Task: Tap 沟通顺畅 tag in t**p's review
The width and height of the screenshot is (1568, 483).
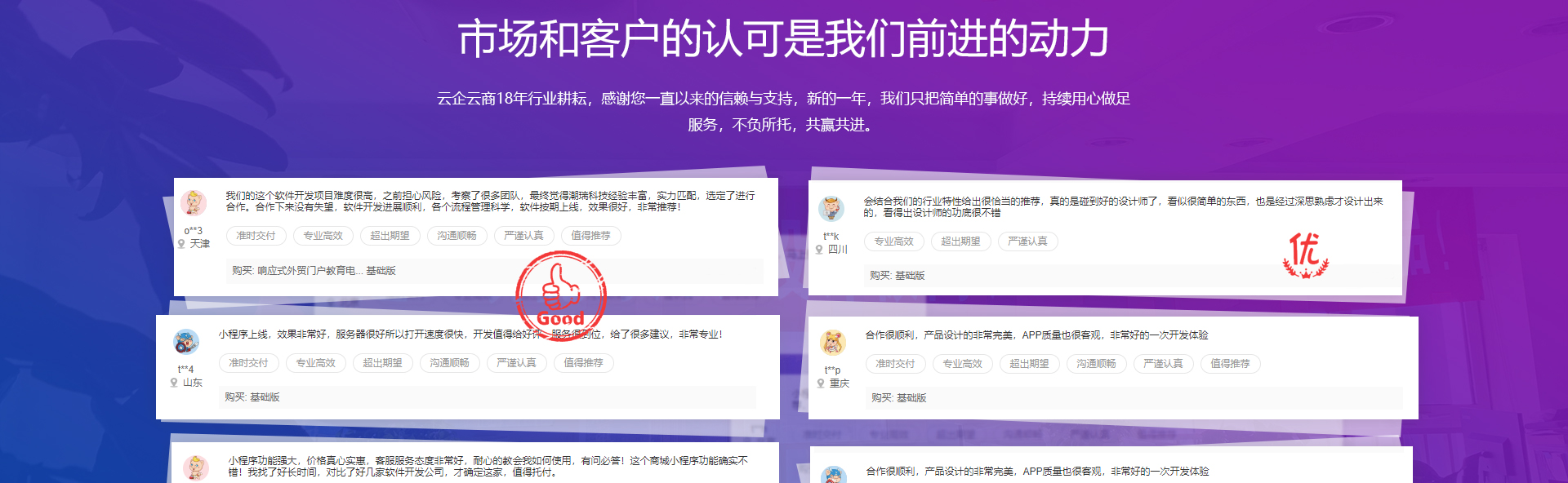Action: coord(1097,364)
